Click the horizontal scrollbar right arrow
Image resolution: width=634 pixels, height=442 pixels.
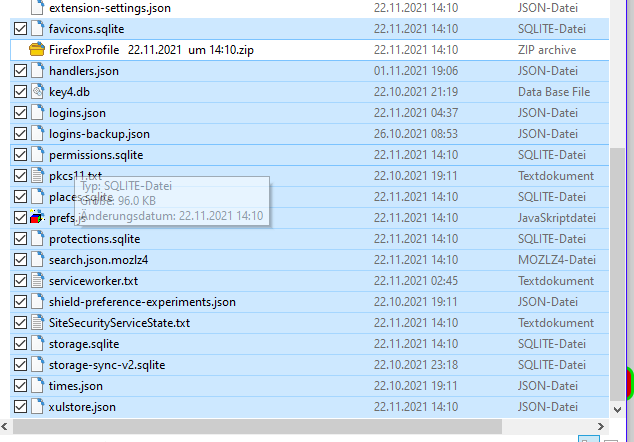pos(601,426)
